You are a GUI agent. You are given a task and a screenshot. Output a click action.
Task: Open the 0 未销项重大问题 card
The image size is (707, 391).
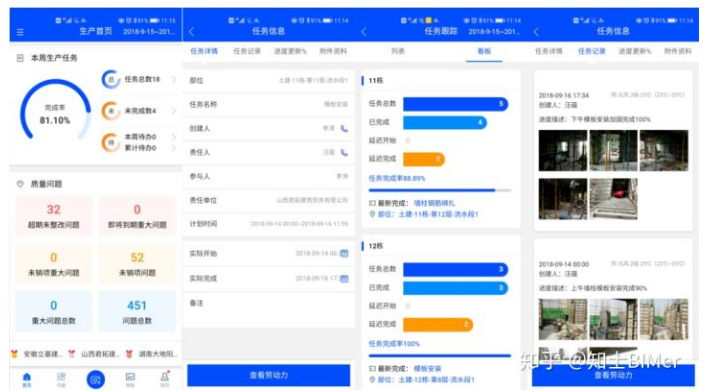tap(54, 264)
